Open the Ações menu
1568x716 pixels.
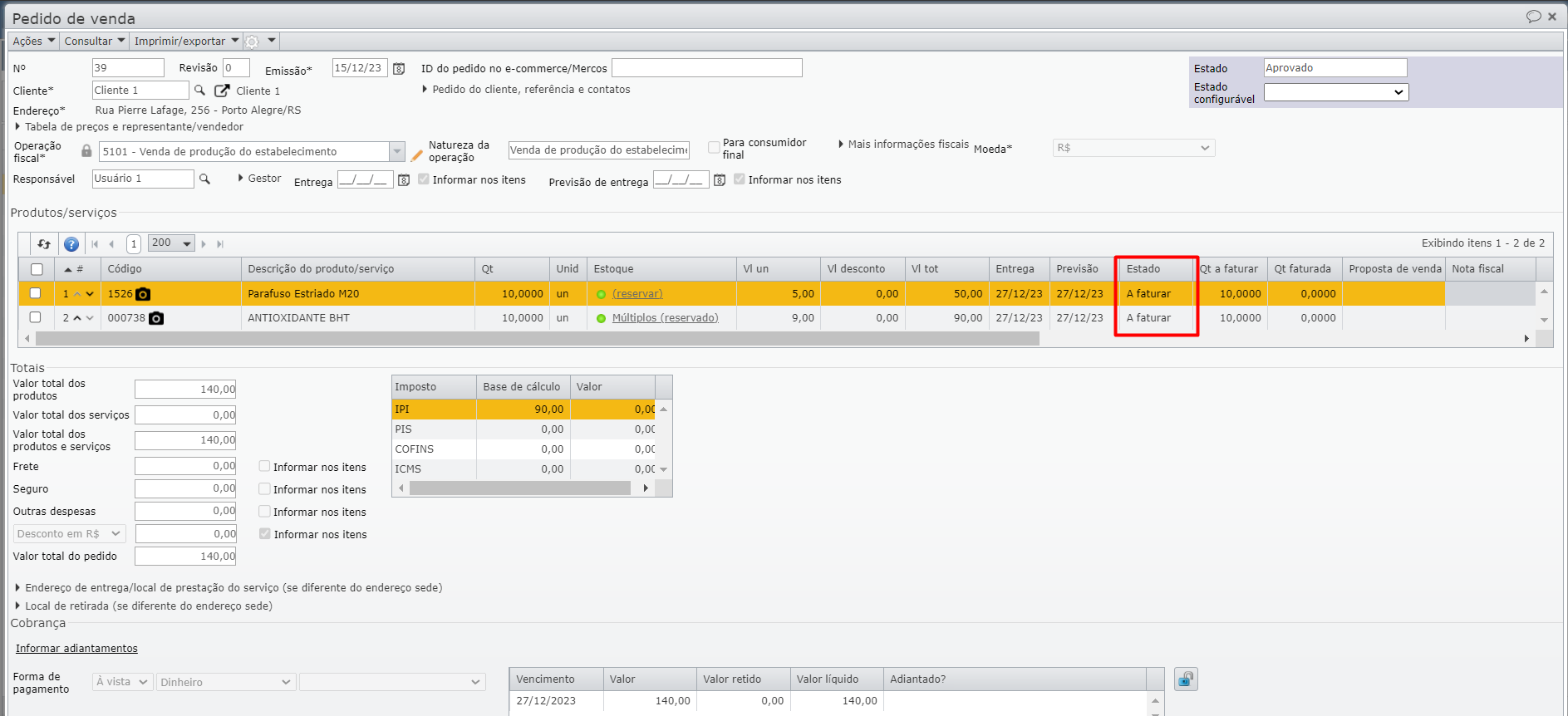click(33, 41)
